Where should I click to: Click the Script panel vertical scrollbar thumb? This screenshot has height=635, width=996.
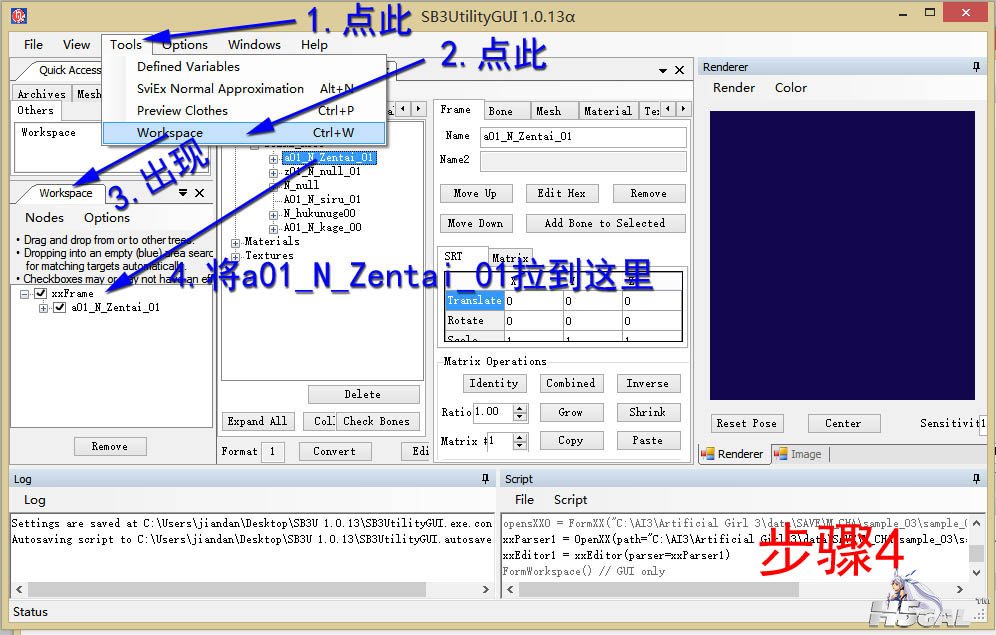[976, 553]
